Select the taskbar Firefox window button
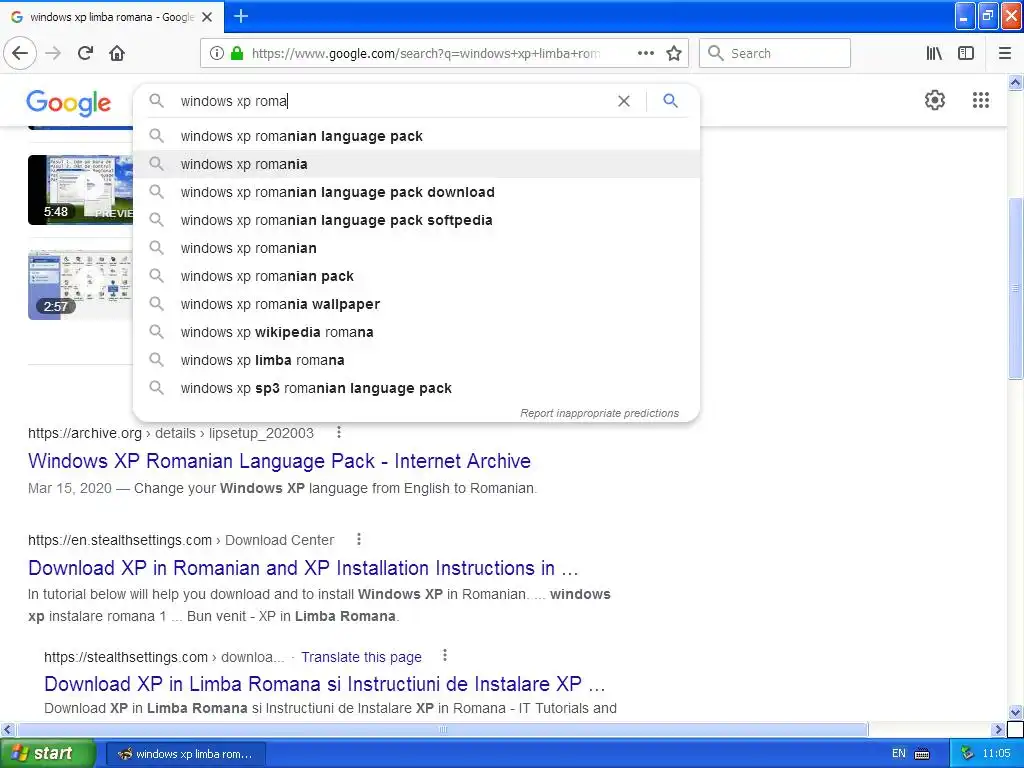The height and width of the screenshot is (768, 1024). pyautogui.click(x=185, y=754)
